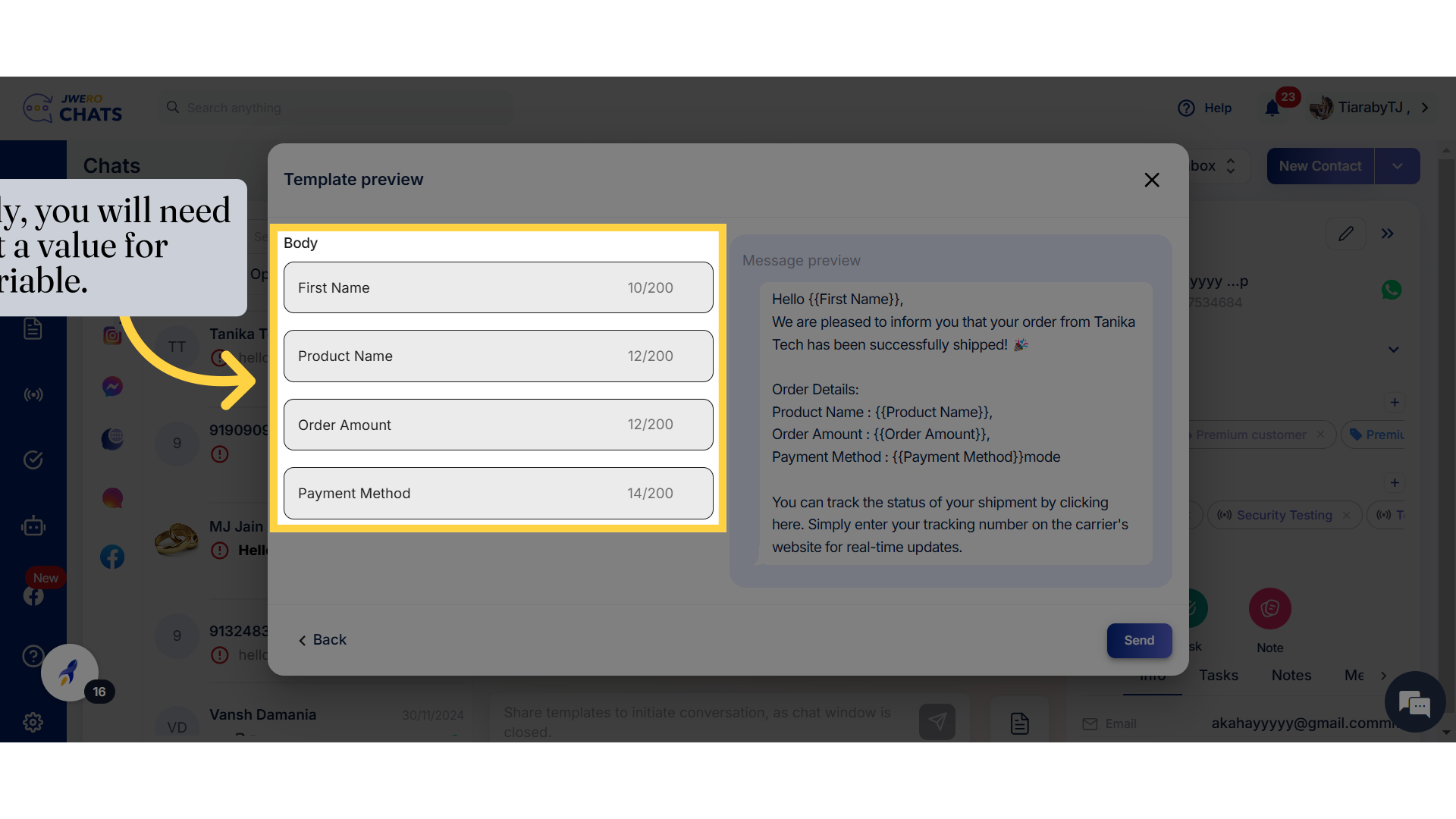Click the chatbot icon in sidebar
This screenshot has width=1456, height=819.
[33, 526]
